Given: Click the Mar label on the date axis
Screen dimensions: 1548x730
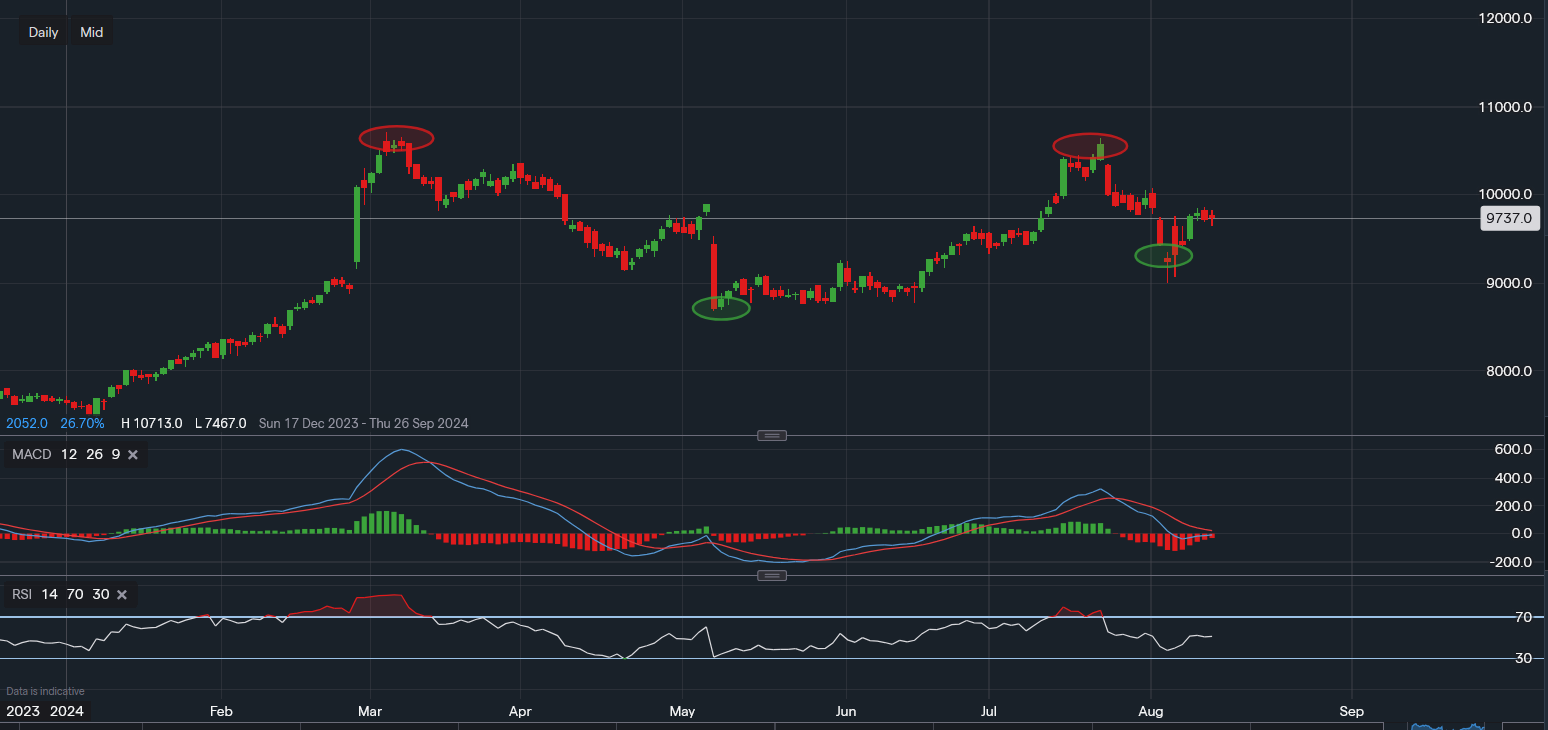Looking at the screenshot, I should coord(370,712).
